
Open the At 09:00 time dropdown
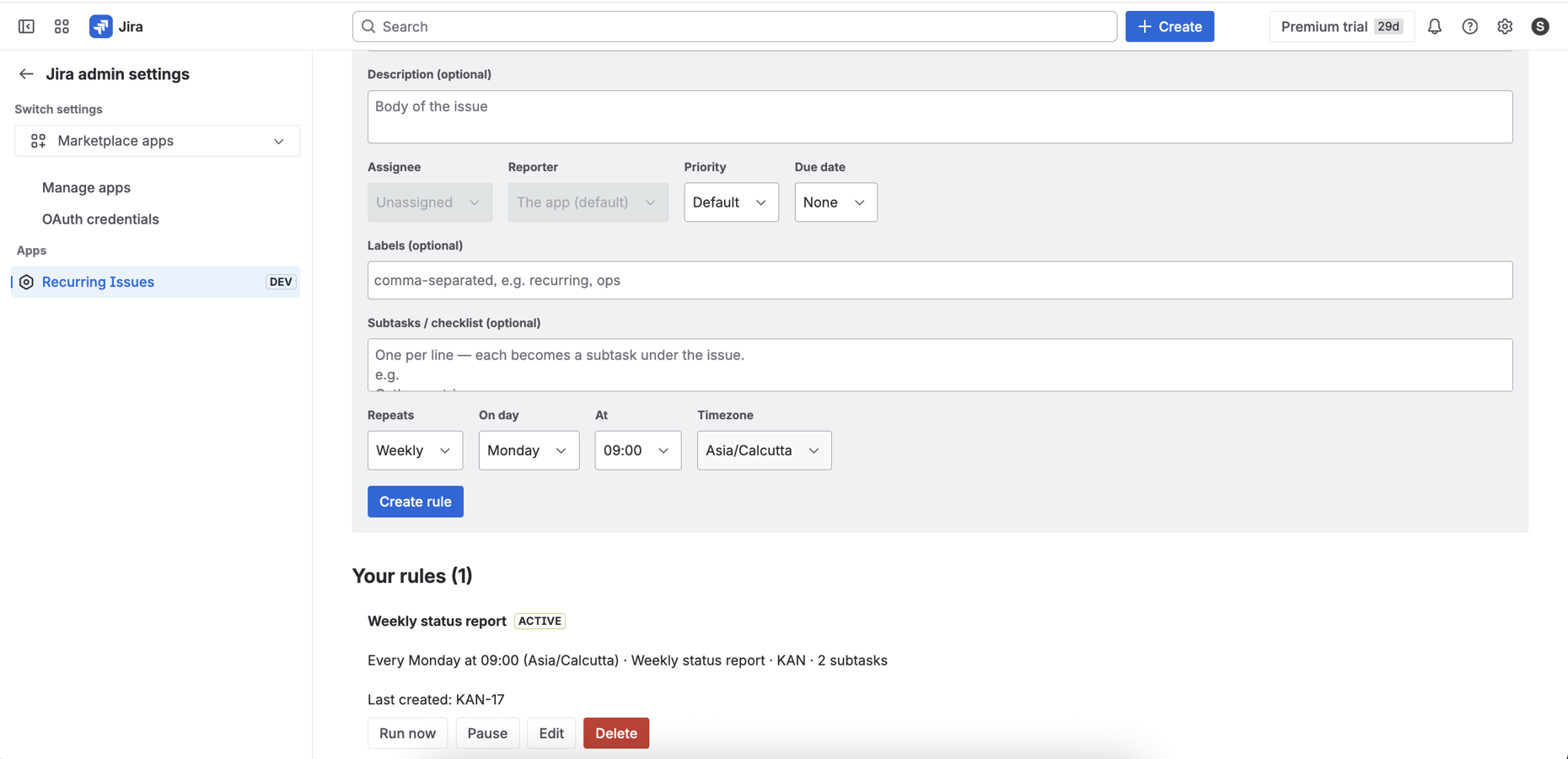[637, 450]
